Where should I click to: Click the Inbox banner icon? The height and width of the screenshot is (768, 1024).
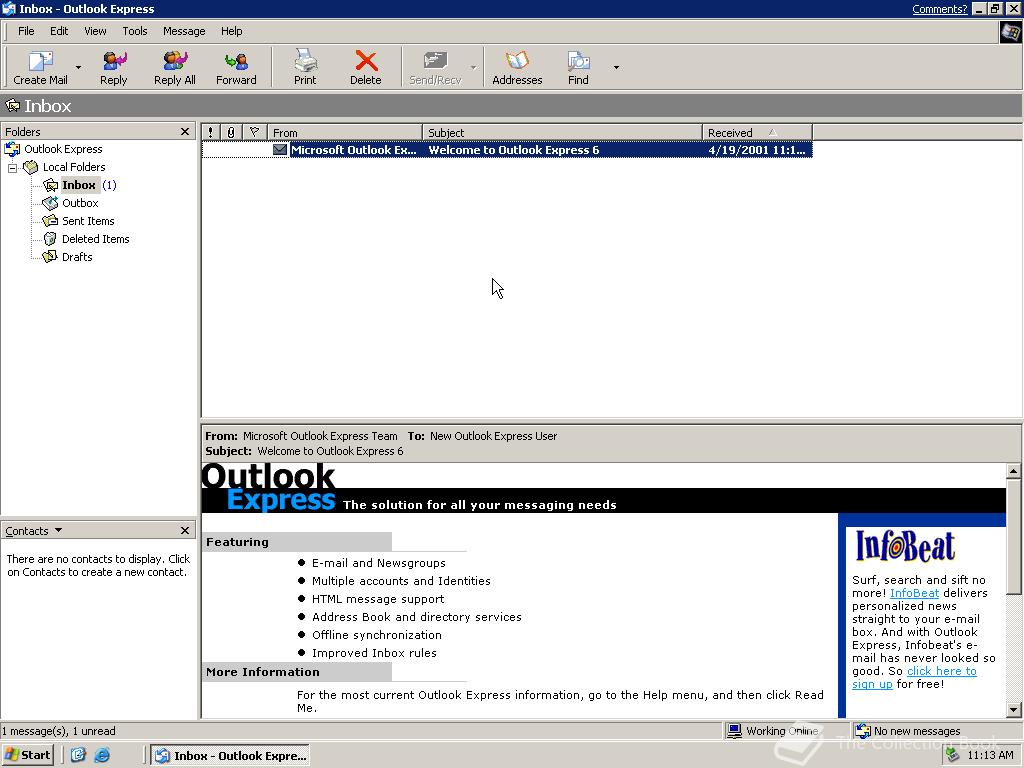[x=12, y=105]
